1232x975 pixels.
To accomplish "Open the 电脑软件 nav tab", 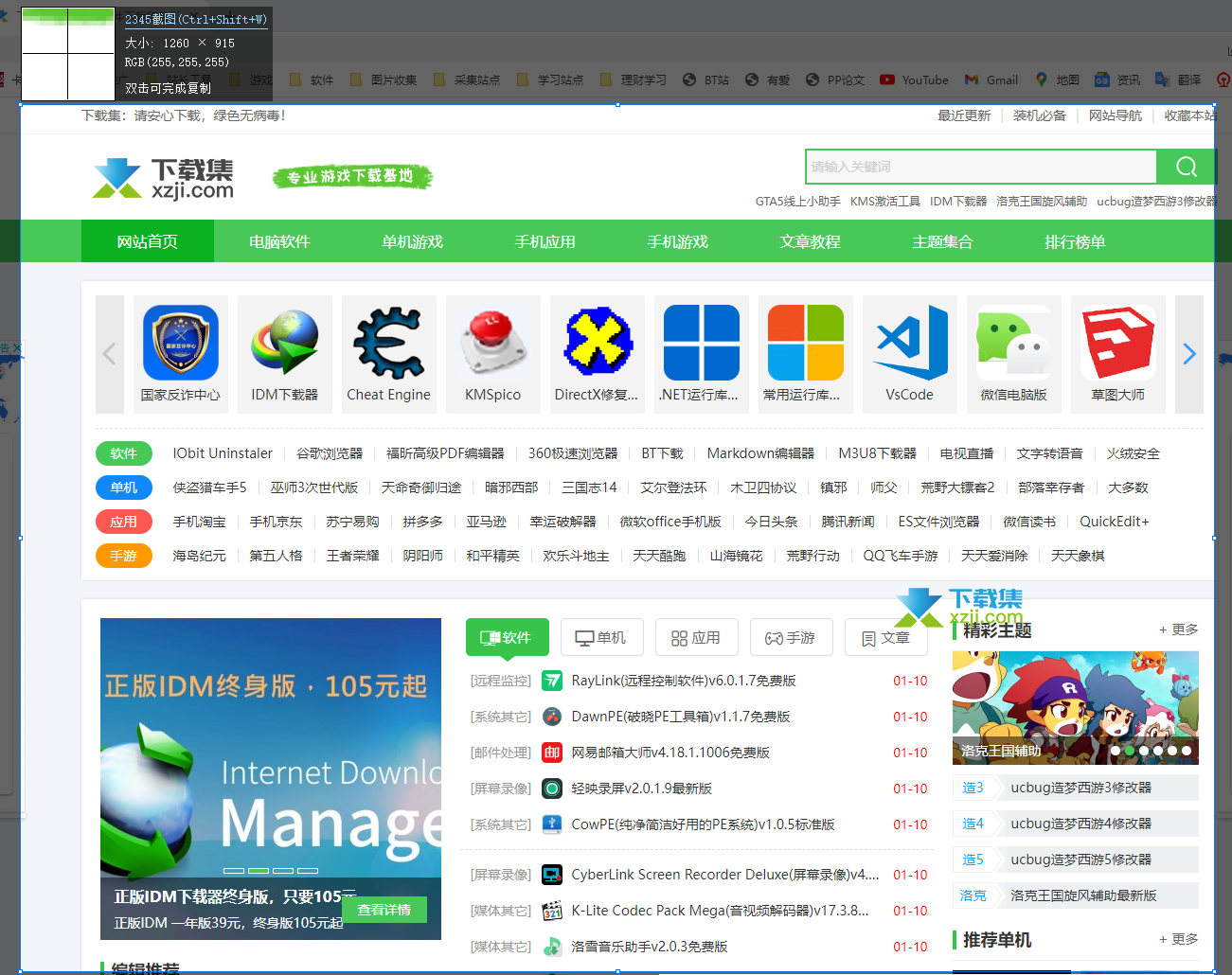I will (280, 241).
